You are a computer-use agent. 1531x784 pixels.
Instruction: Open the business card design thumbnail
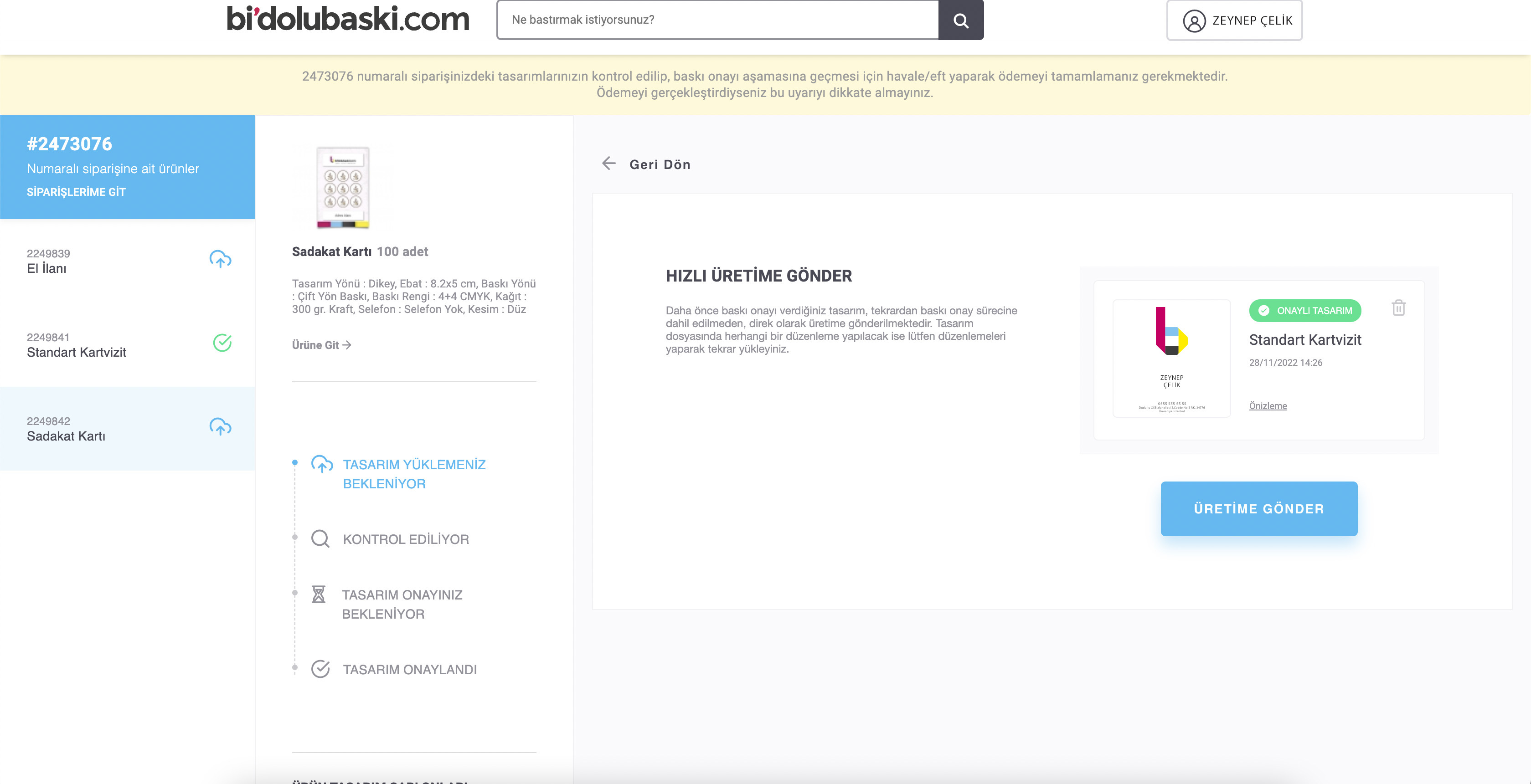pyautogui.click(x=1171, y=358)
